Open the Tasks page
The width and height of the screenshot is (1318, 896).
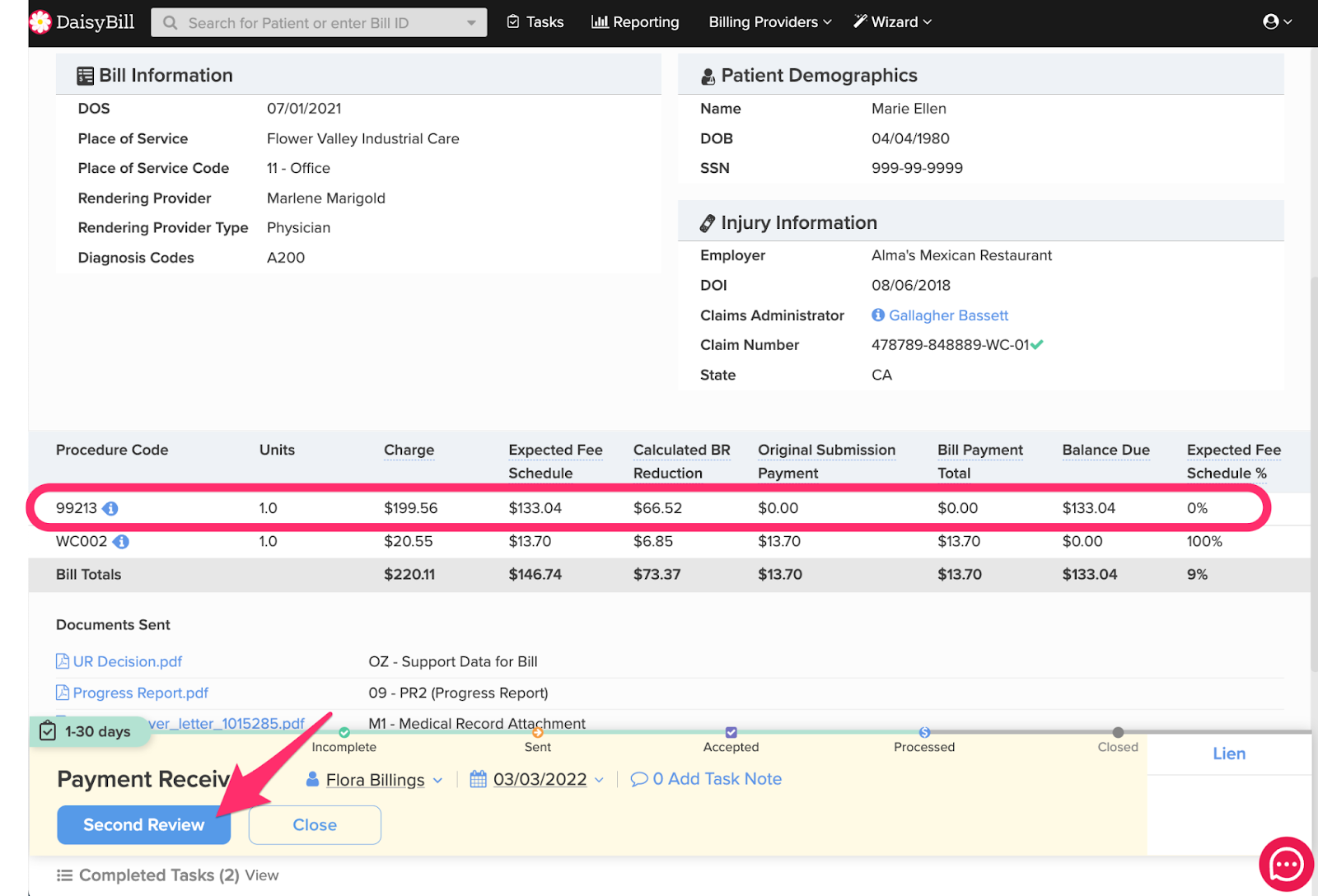coord(535,22)
